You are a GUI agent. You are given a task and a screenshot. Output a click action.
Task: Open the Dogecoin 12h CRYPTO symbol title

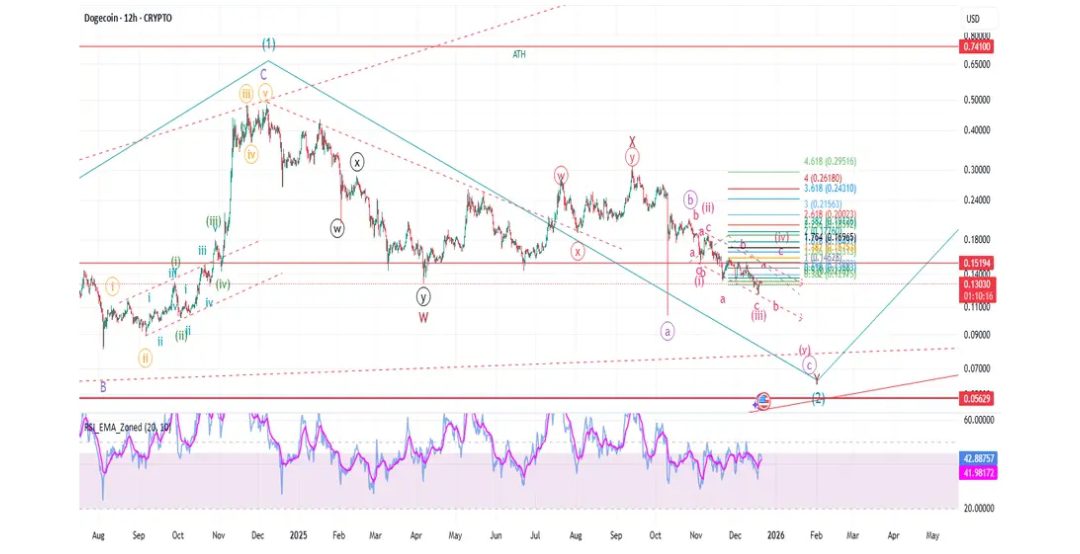click(126, 18)
